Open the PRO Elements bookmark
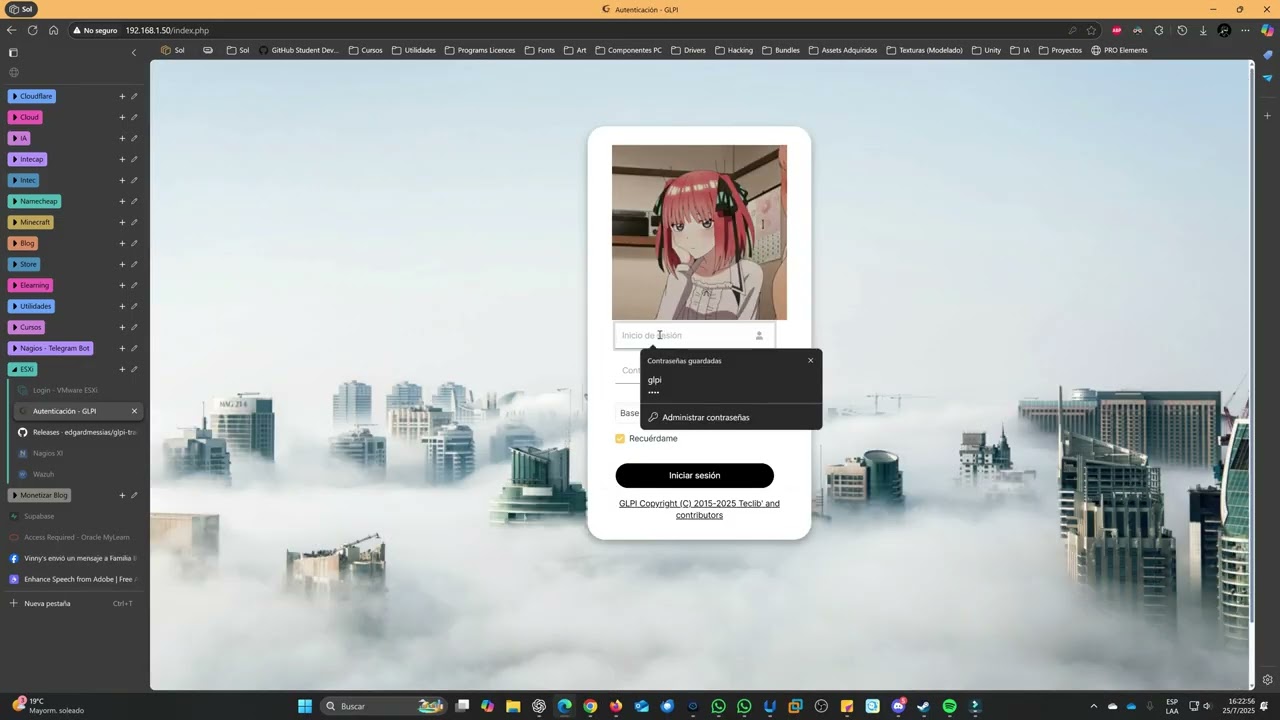This screenshot has width=1280, height=720. click(1119, 50)
